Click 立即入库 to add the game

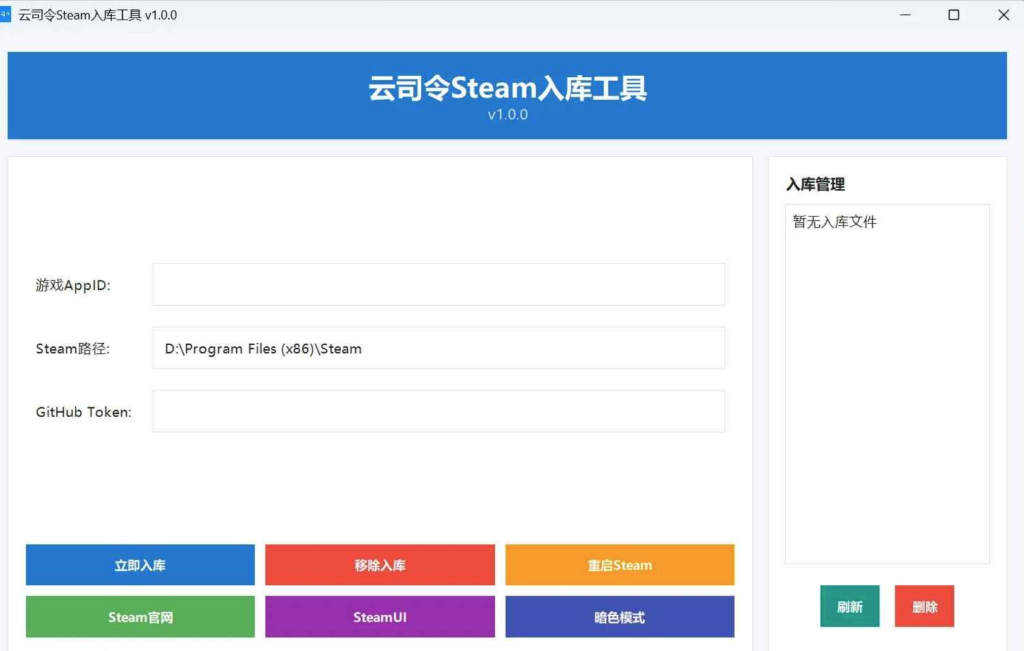coord(139,565)
